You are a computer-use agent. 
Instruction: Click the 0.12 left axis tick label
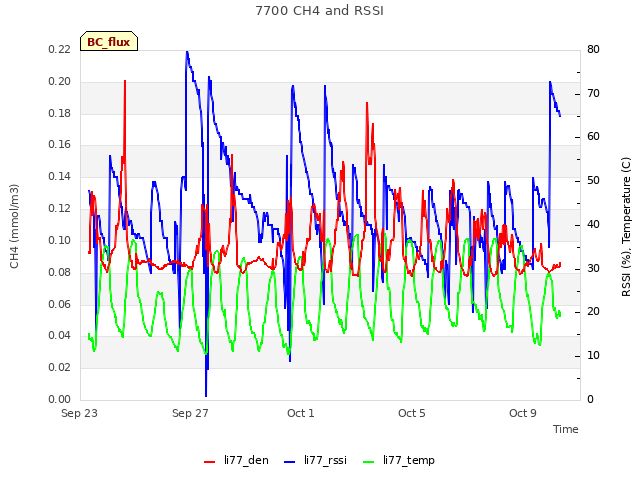point(60,208)
